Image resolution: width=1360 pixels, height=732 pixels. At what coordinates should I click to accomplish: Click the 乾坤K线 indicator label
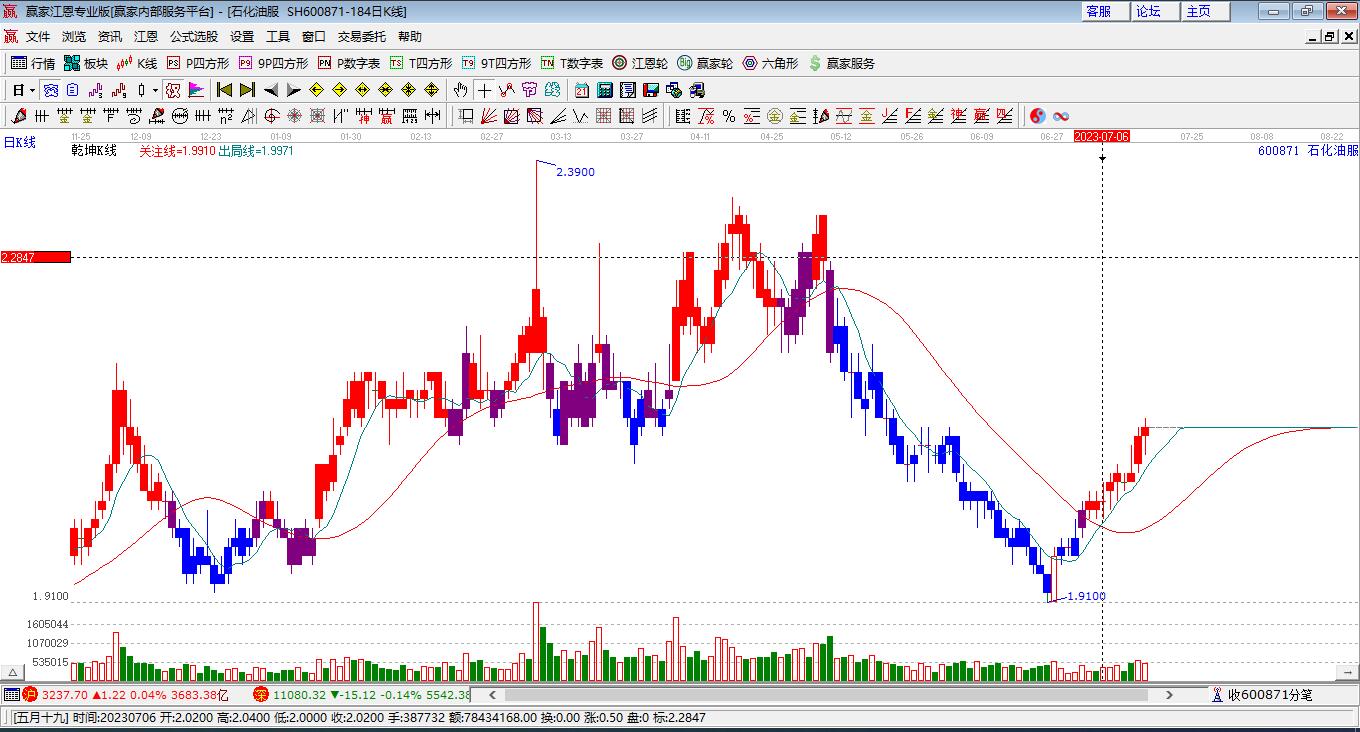94,151
